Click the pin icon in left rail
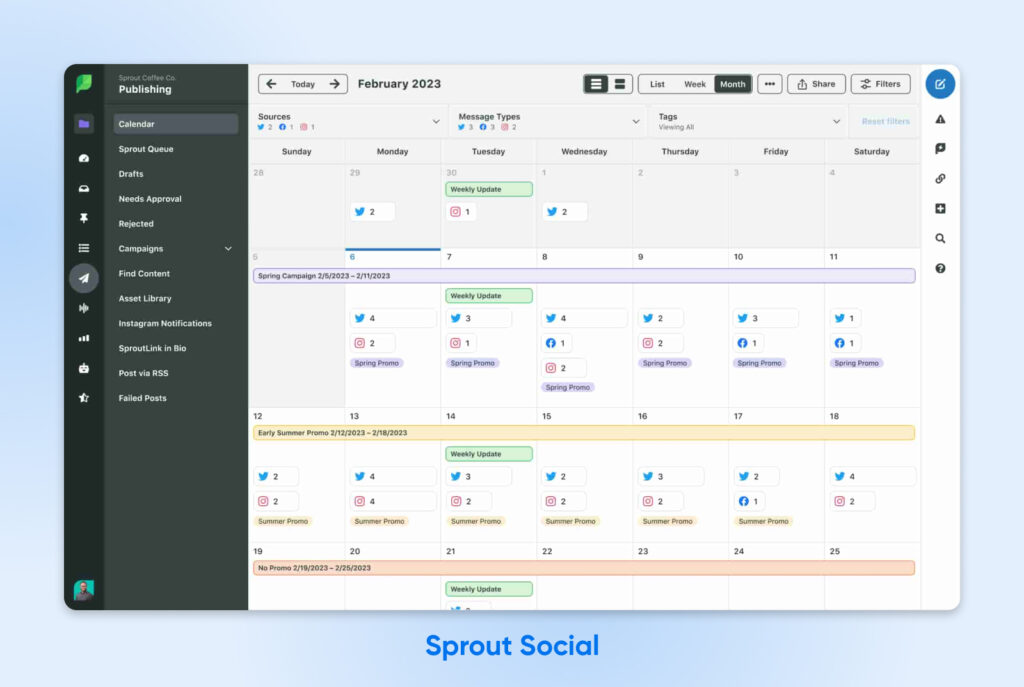Screen dimensions: 1024x687 [x=84, y=218]
